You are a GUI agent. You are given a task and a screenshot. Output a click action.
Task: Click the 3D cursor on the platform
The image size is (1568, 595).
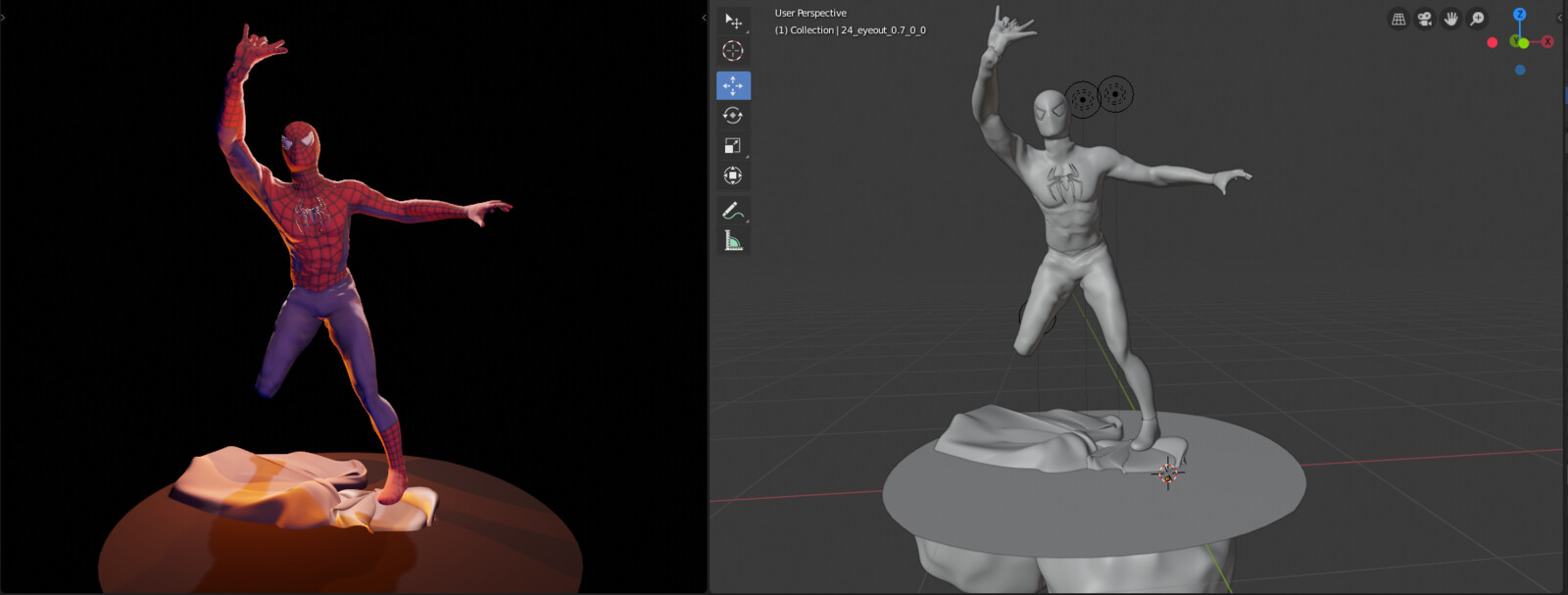[1167, 474]
